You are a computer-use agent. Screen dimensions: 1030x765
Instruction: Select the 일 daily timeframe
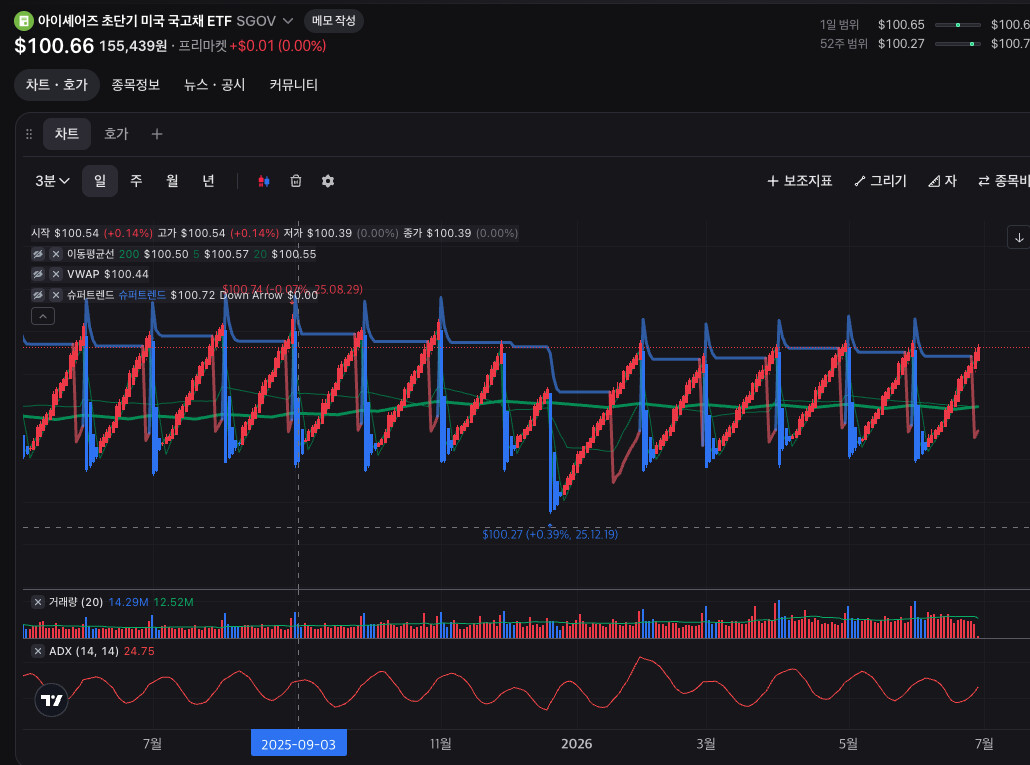pos(100,181)
